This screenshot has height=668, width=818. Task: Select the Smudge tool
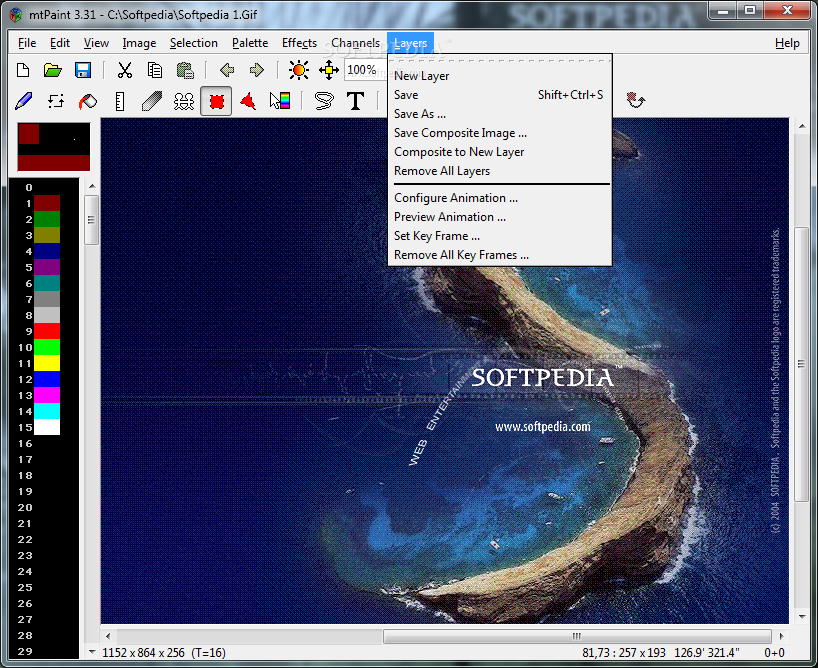coord(152,101)
